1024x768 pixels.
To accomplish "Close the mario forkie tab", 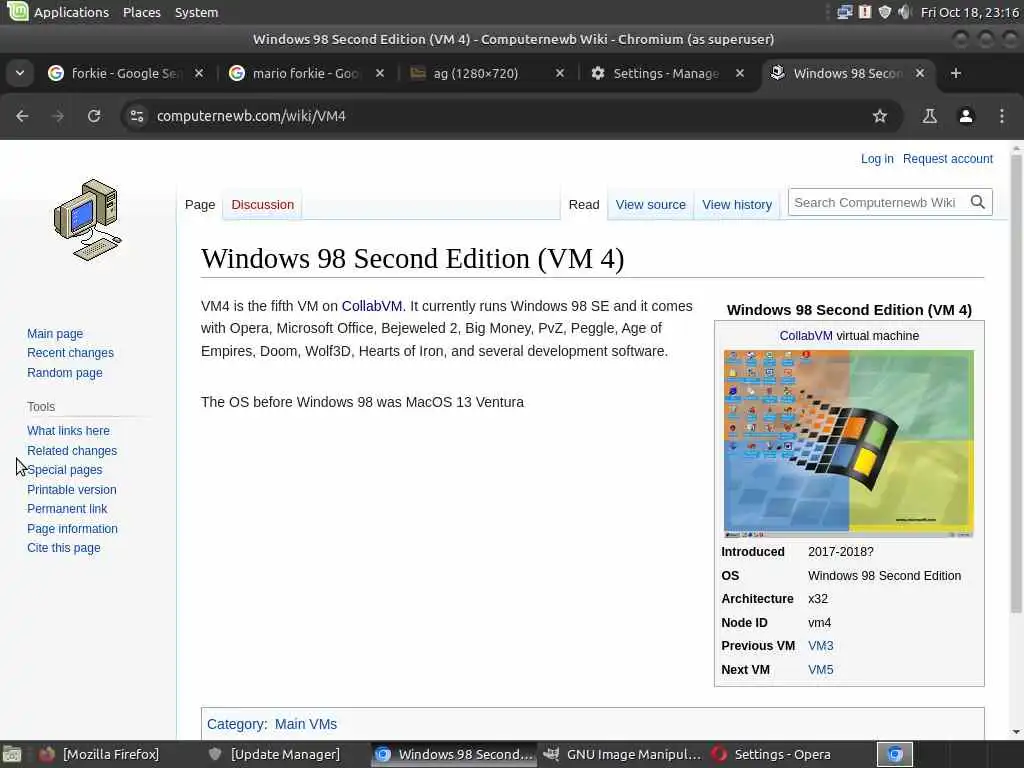I will pyautogui.click(x=379, y=73).
